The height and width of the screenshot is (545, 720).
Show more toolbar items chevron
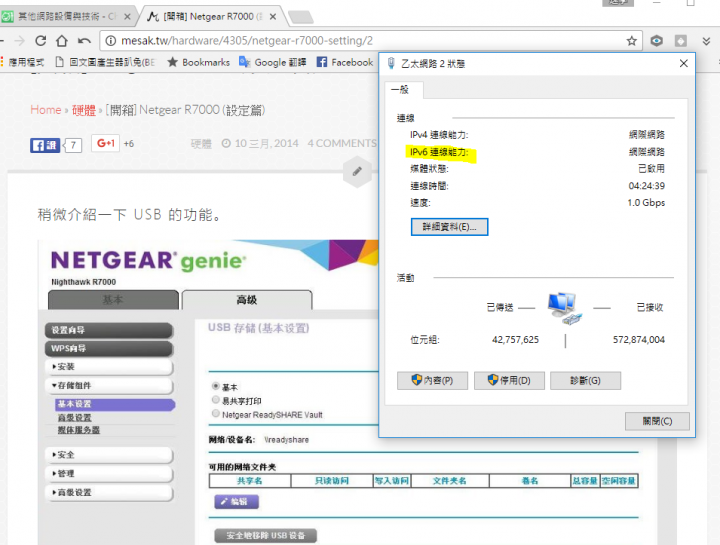pyautogui.click(x=706, y=41)
